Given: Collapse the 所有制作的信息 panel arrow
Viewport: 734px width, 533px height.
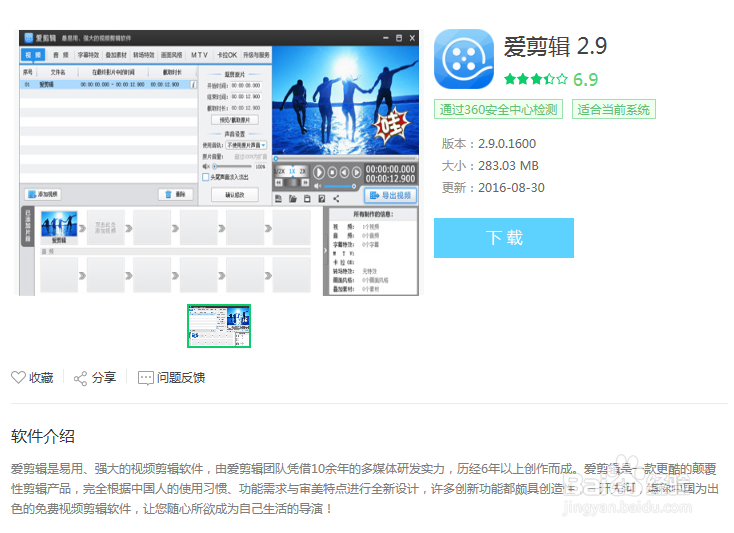Looking at the screenshot, I should coord(326,250).
